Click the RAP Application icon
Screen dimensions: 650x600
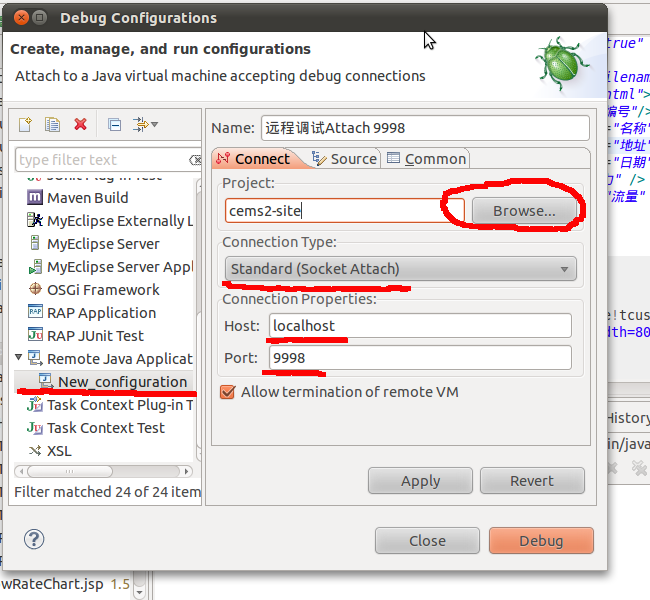point(35,311)
